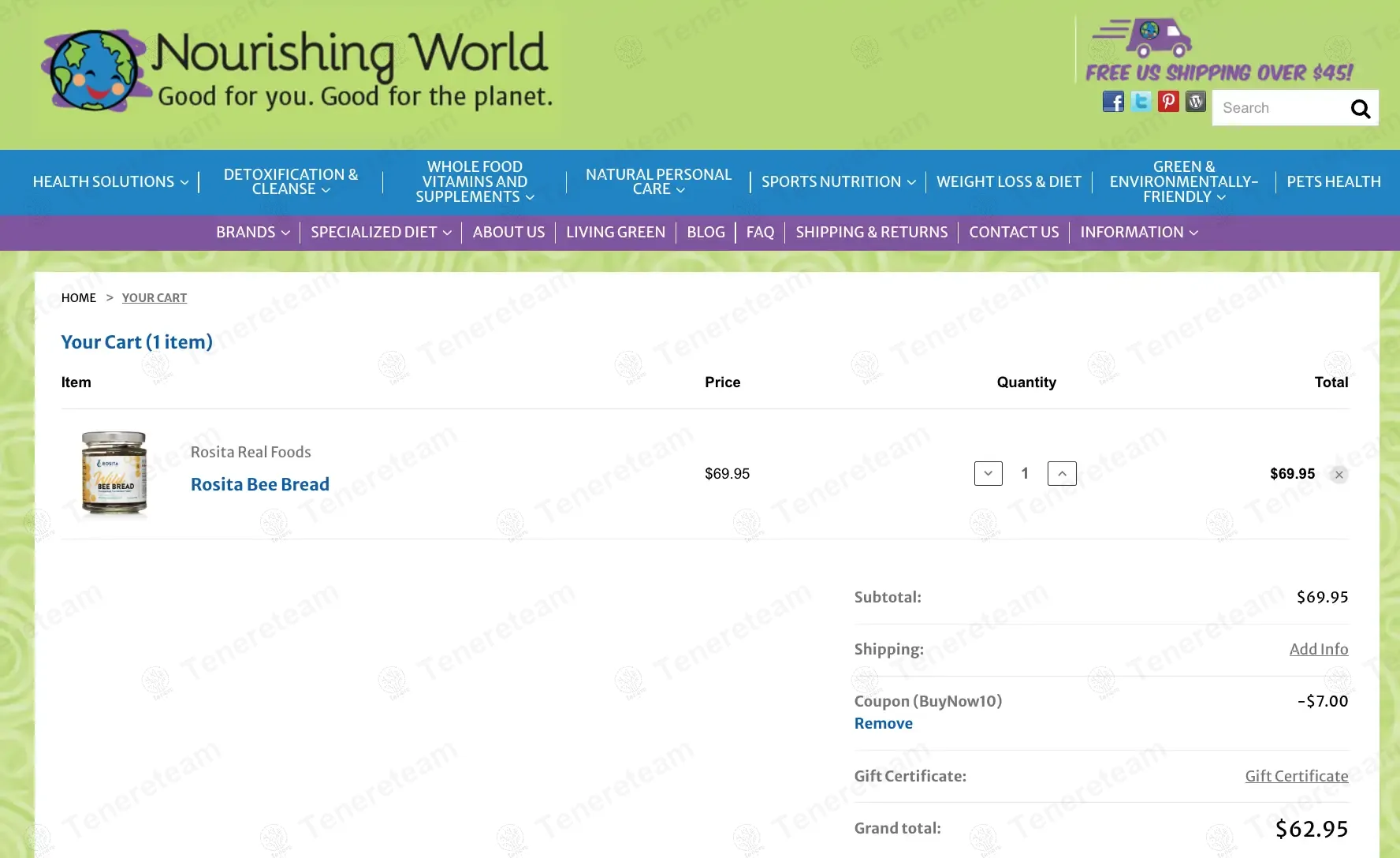The height and width of the screenshot is (858, 1400).
Task: Click Add Info for shipping
Action: tap(1319, 649)
